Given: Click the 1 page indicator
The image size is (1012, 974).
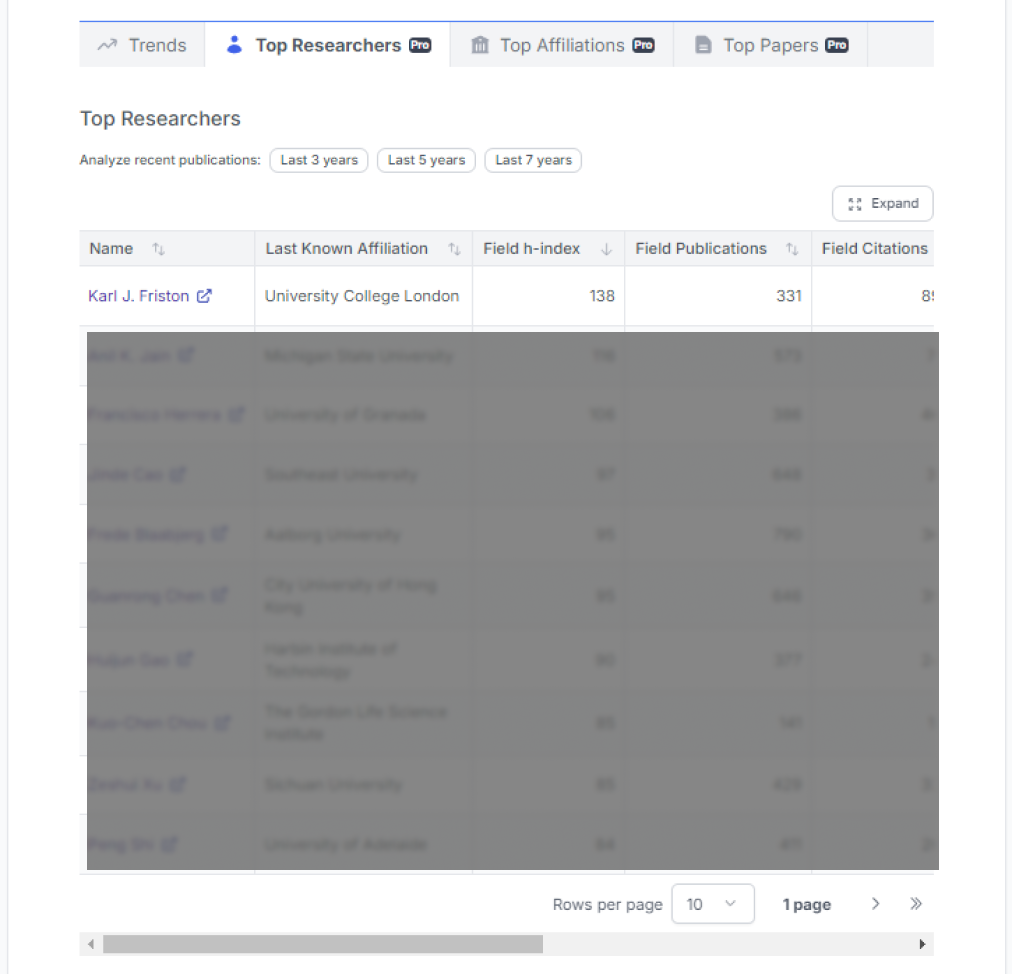Looking at the screenshot, I should [807, 905].
